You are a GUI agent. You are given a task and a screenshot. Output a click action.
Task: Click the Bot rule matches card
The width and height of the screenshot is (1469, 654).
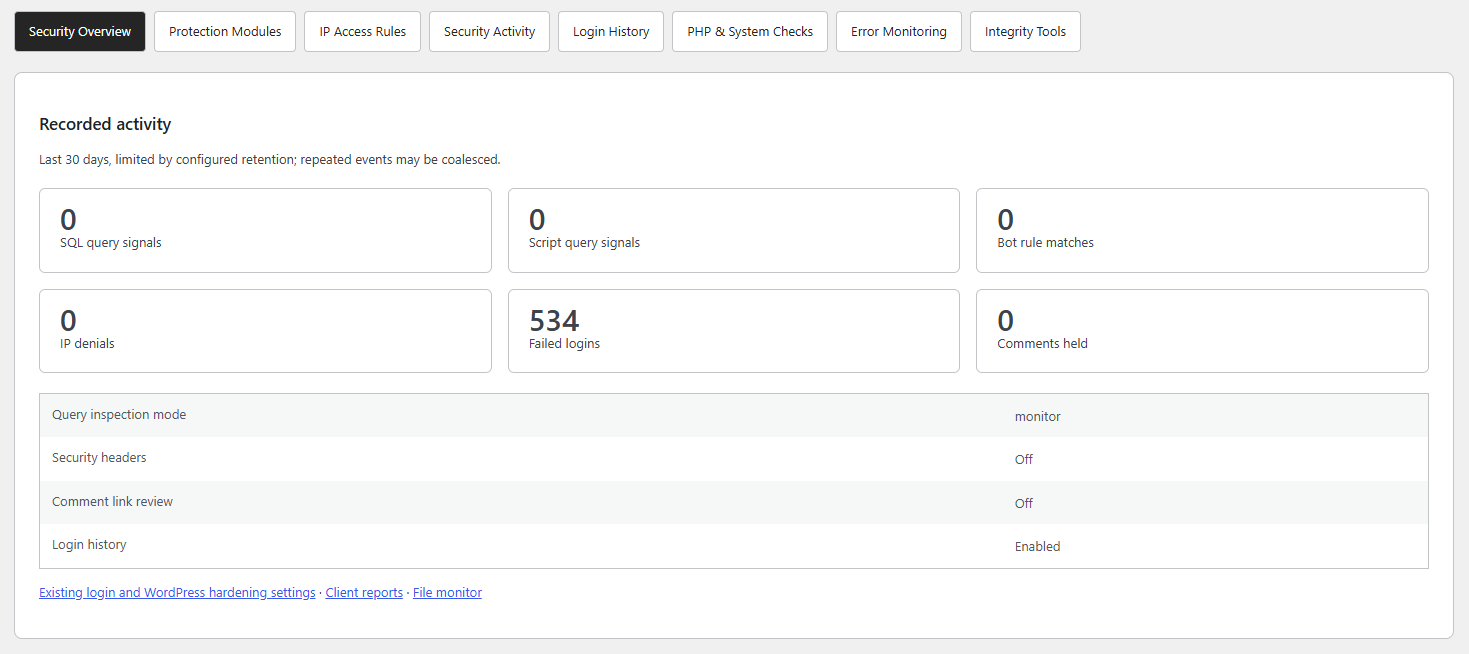tap(1202, 230)
